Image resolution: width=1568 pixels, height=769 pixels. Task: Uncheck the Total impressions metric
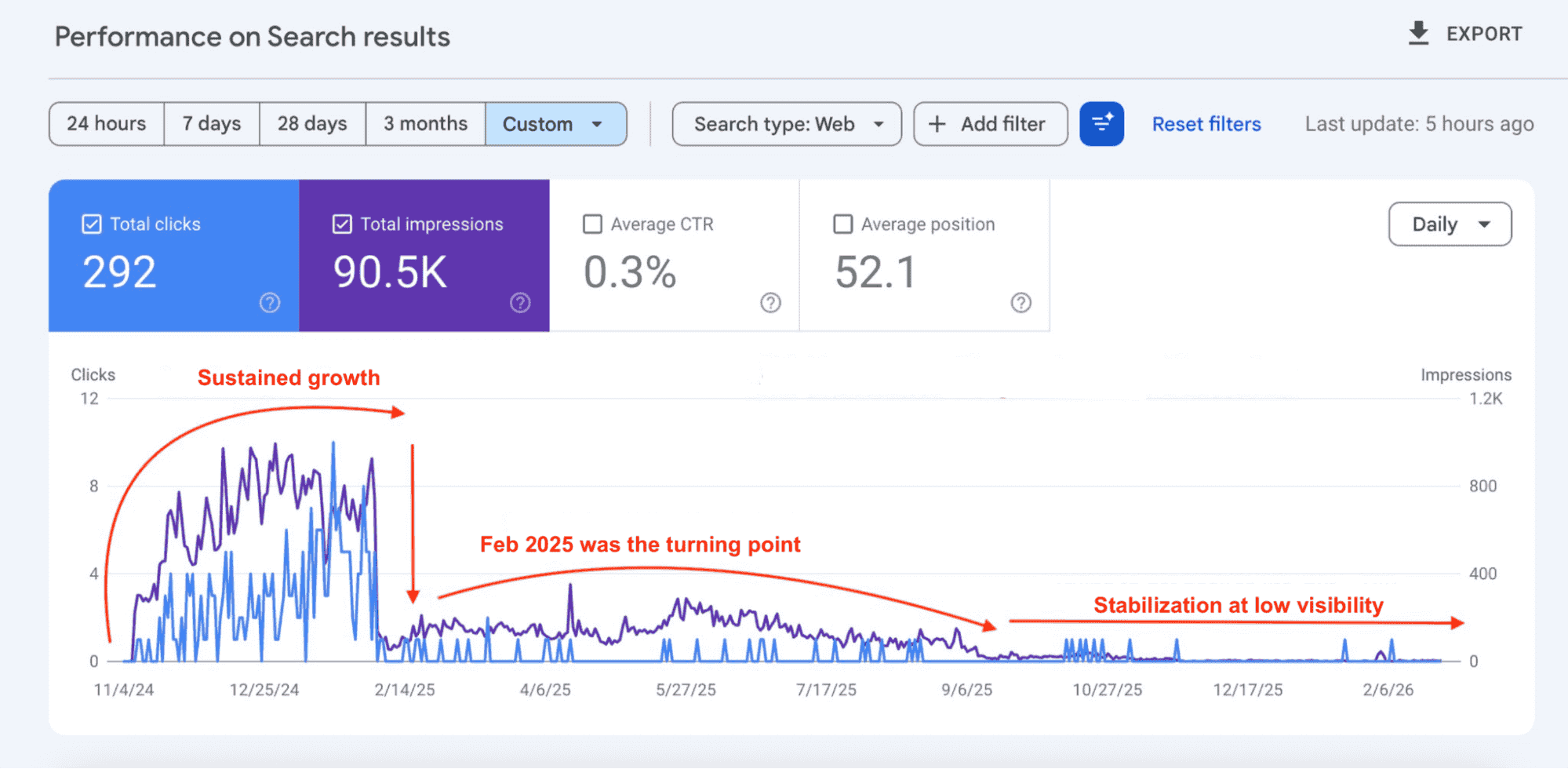[342, 224]
